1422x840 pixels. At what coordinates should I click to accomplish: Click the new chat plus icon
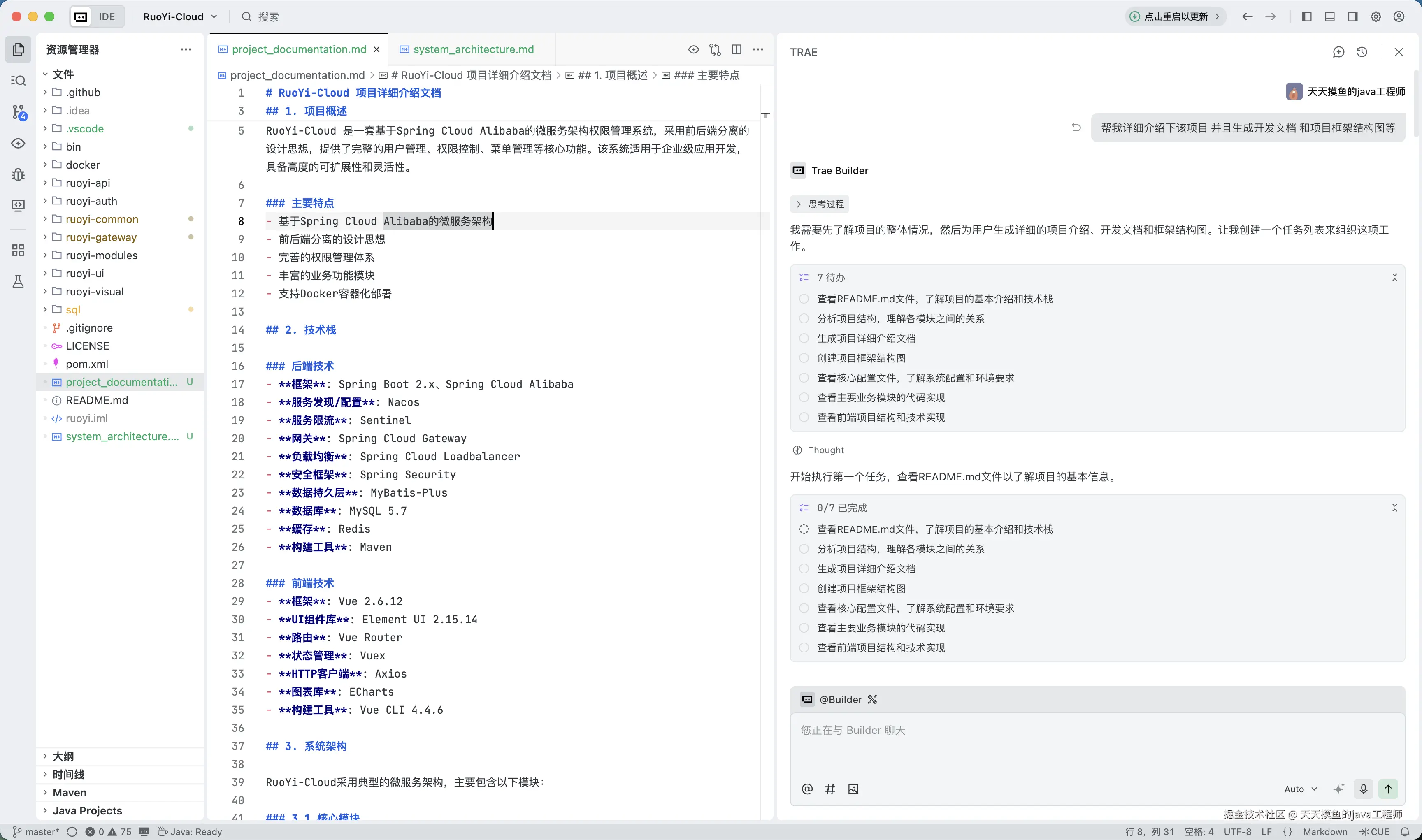(x=1338, y=52)
